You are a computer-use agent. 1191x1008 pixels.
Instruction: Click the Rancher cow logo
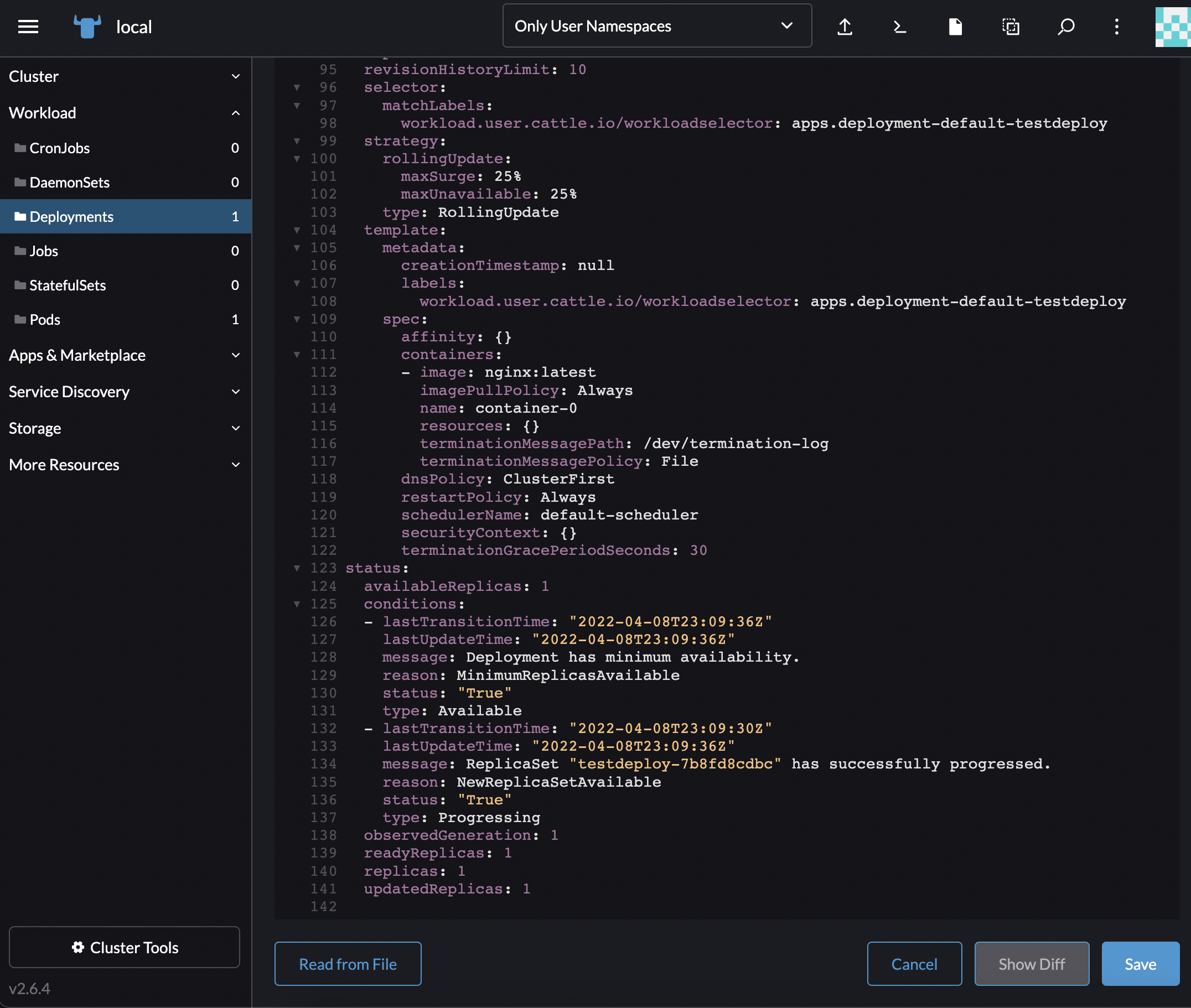pyautogui.click(x=86, y=27)
